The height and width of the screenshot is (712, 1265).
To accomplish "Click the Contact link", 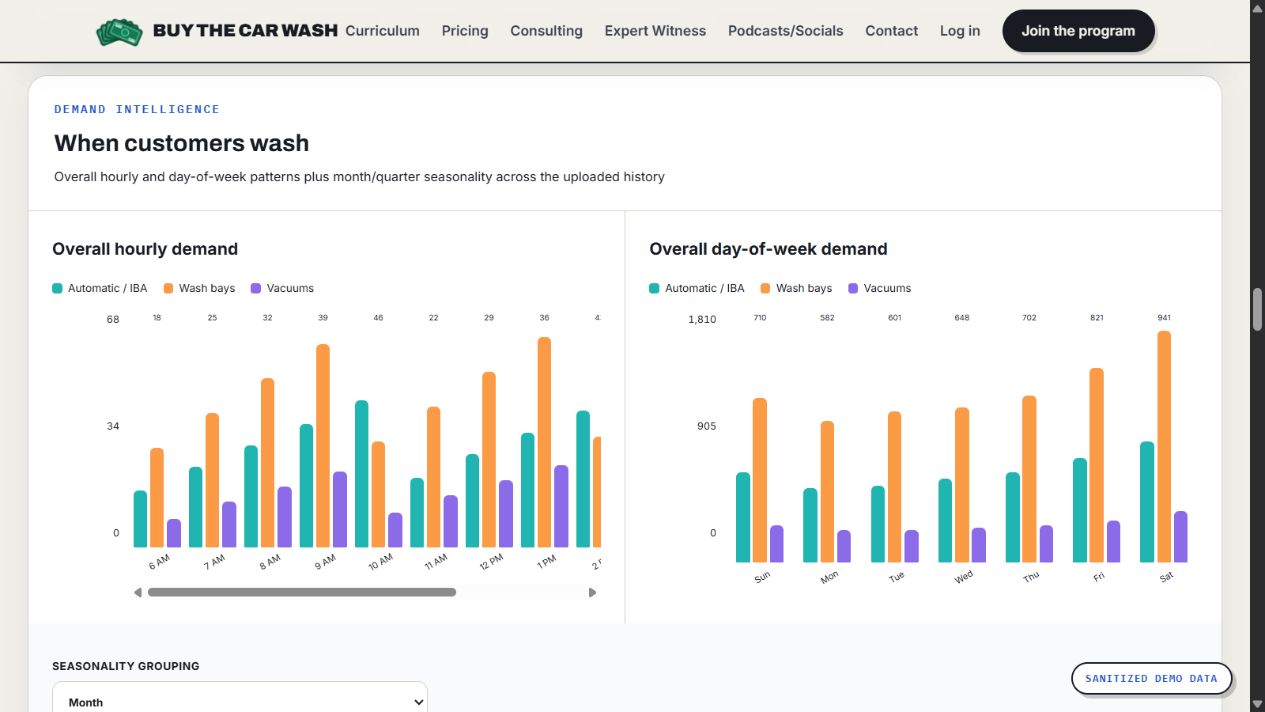I will pos(891,31).
